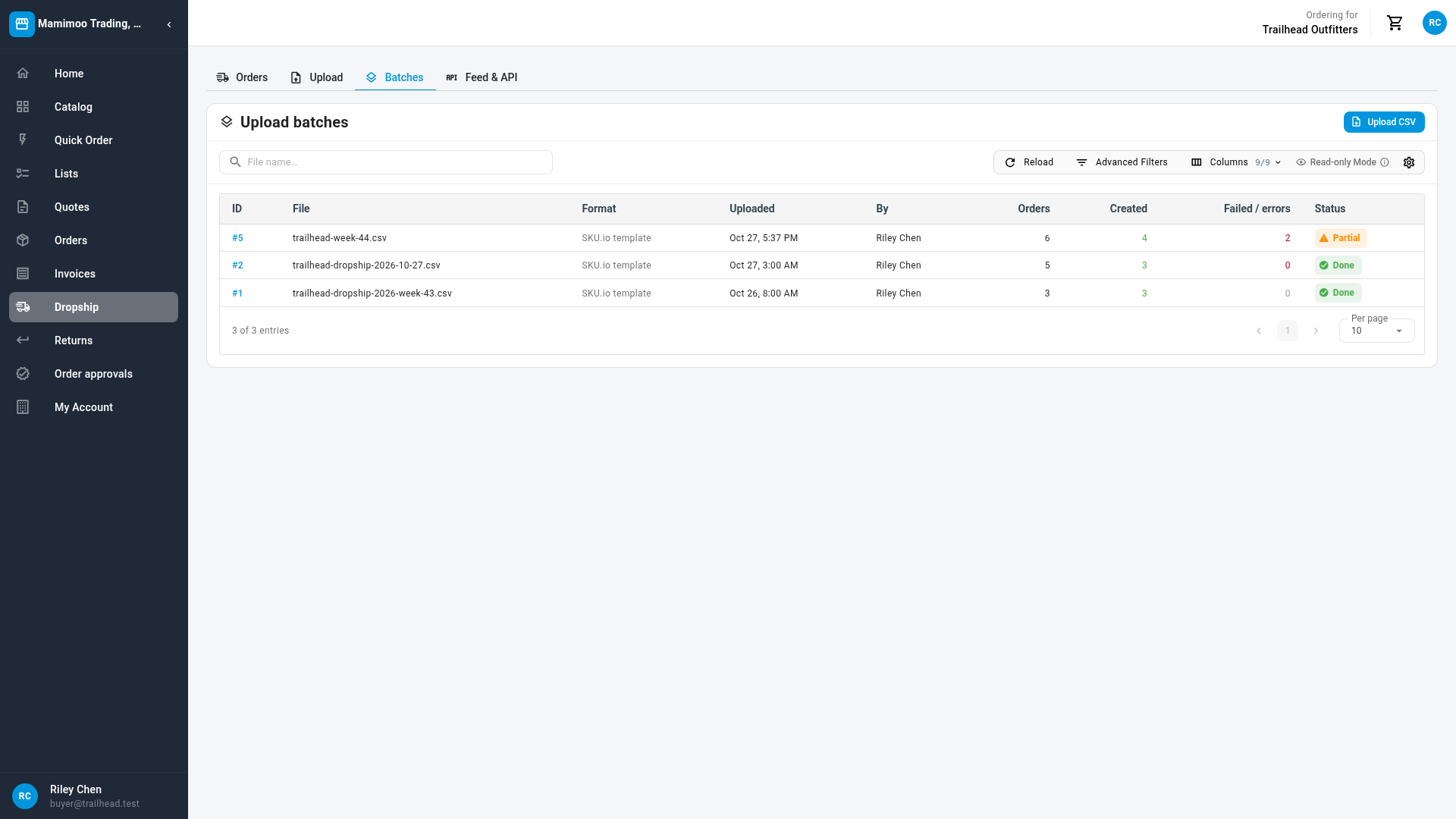Viewport: 1456px width, 819px height.
Task: Open the sidebar Orders entry
Action: pos(93,240)
